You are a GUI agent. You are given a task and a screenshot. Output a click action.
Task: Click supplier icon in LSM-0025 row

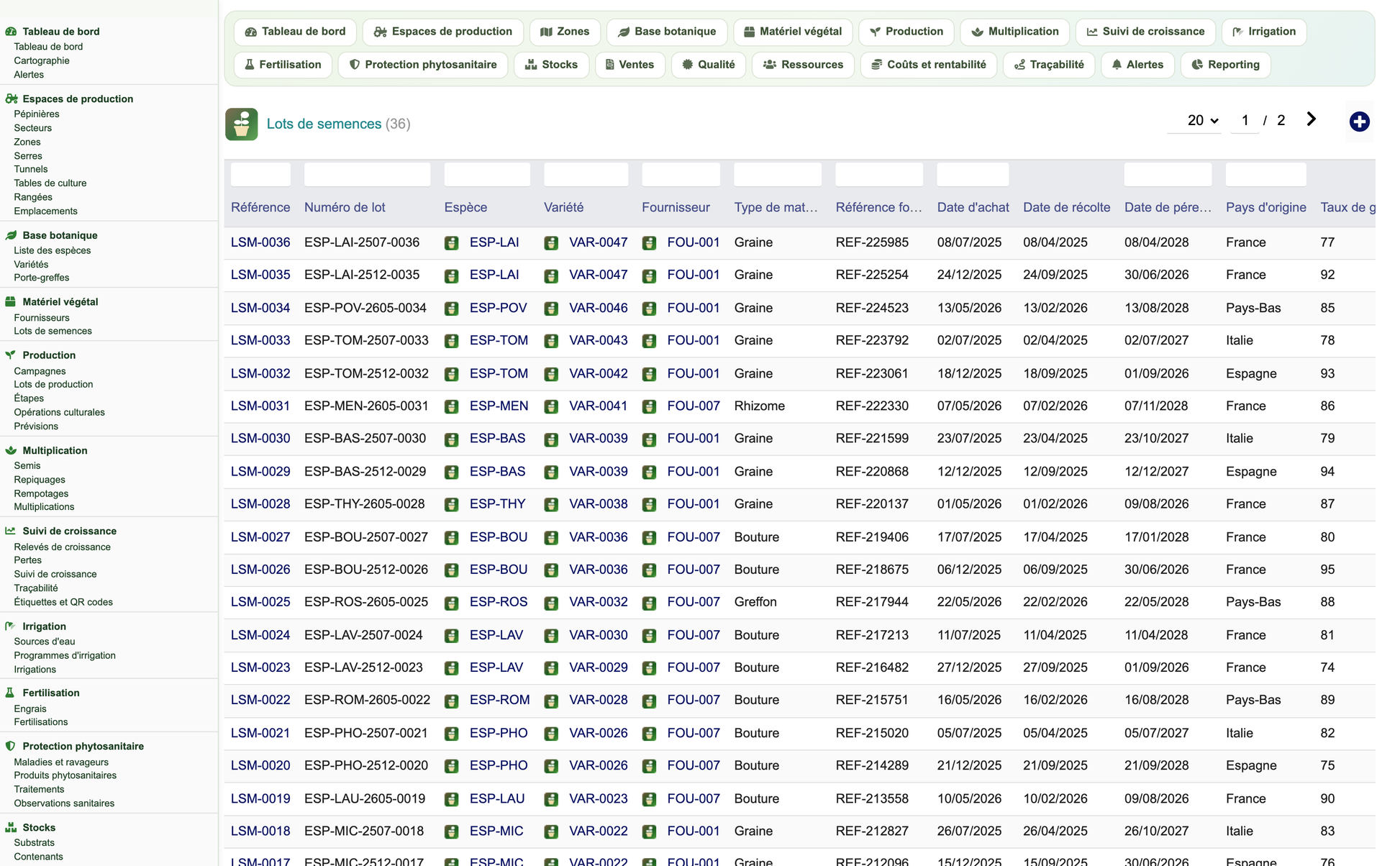pyautogui.click(x=649, y=602)
